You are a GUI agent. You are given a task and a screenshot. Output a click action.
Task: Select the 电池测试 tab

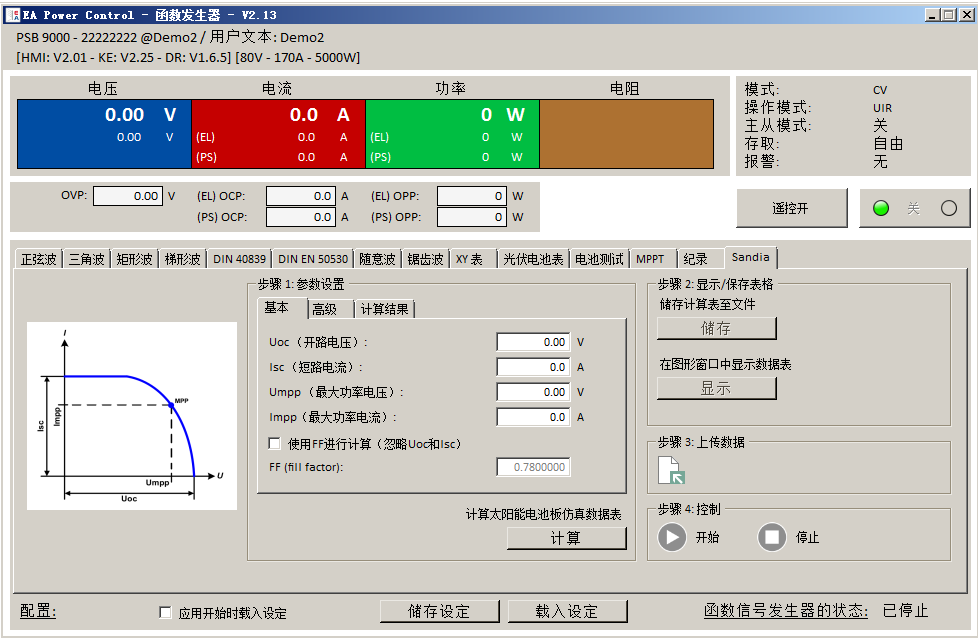599,259
